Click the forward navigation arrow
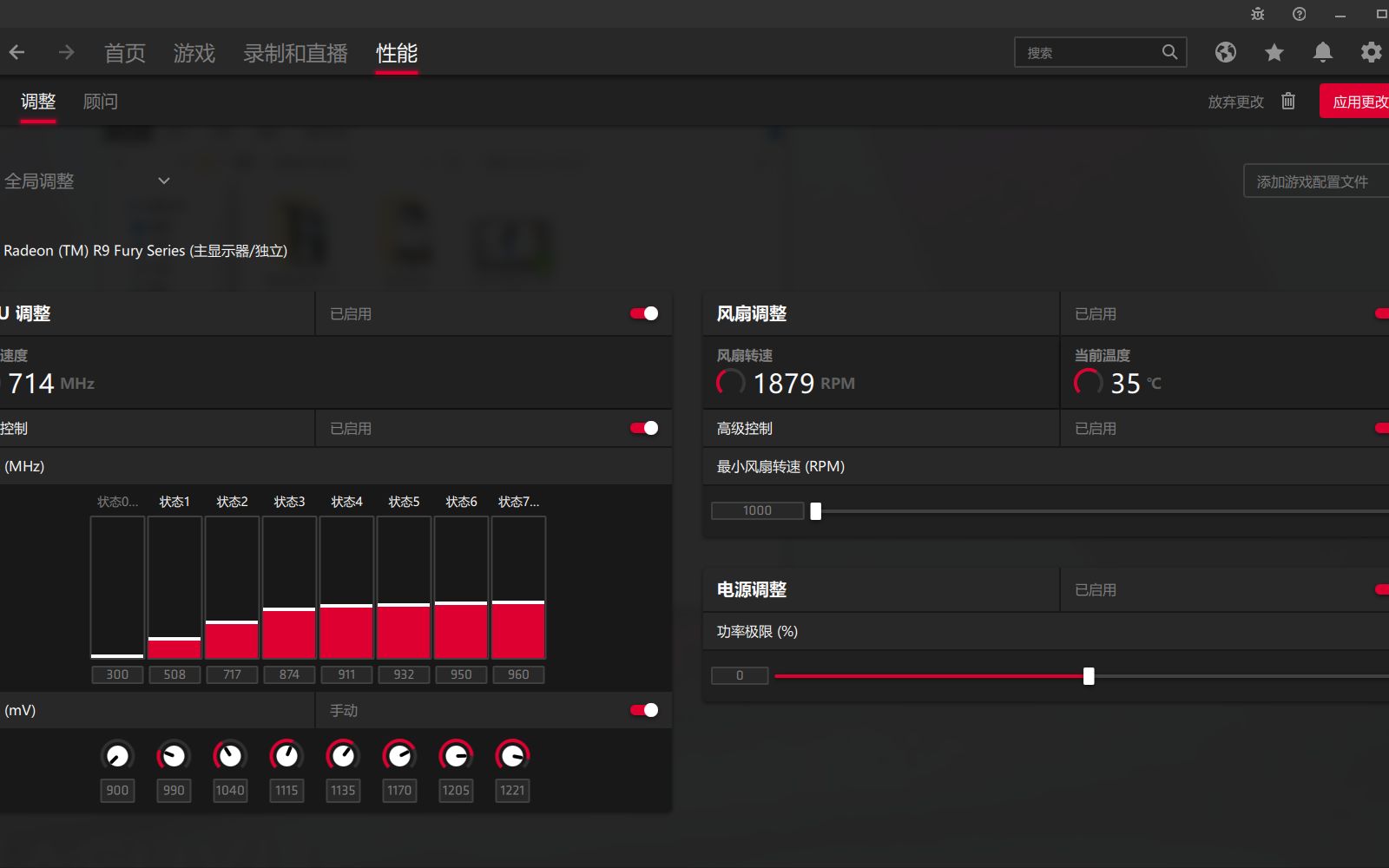The image size is (1389, 868). 65,52
